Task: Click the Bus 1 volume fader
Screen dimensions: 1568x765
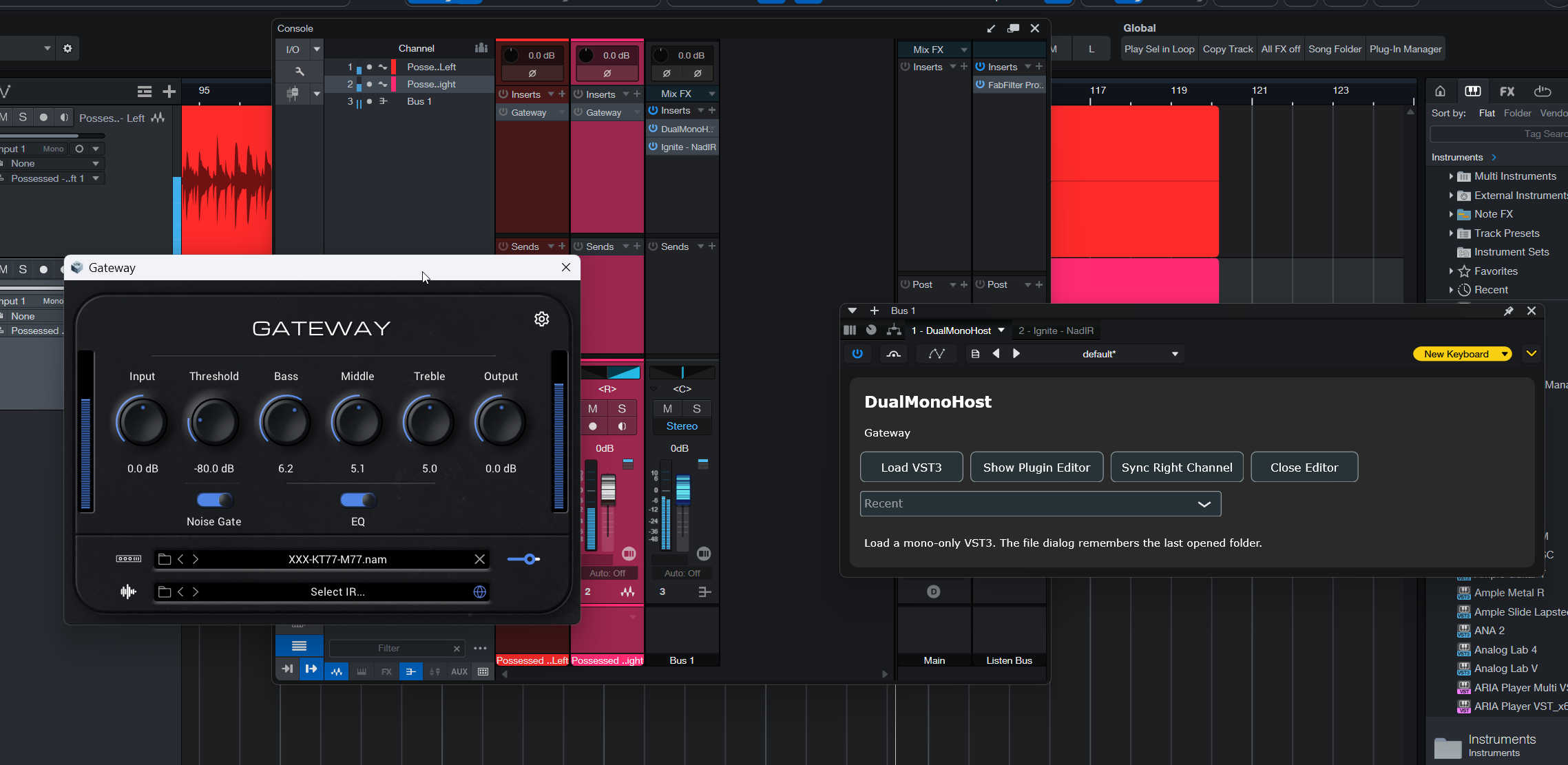Action: 682,488
